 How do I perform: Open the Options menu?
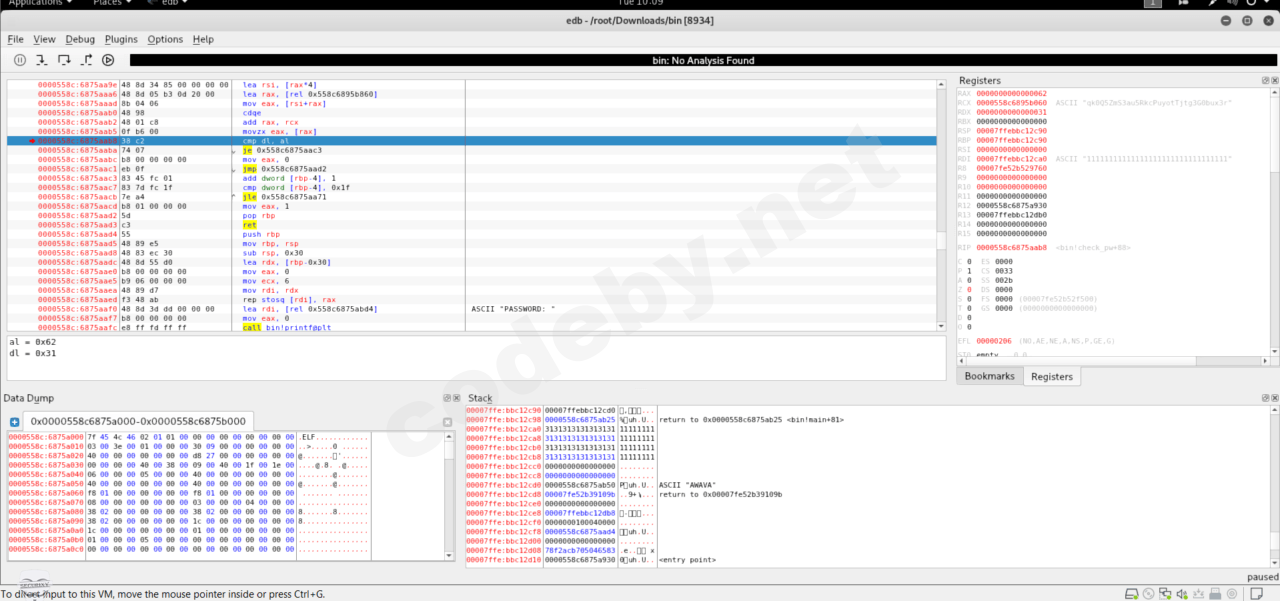click(165, 39)
